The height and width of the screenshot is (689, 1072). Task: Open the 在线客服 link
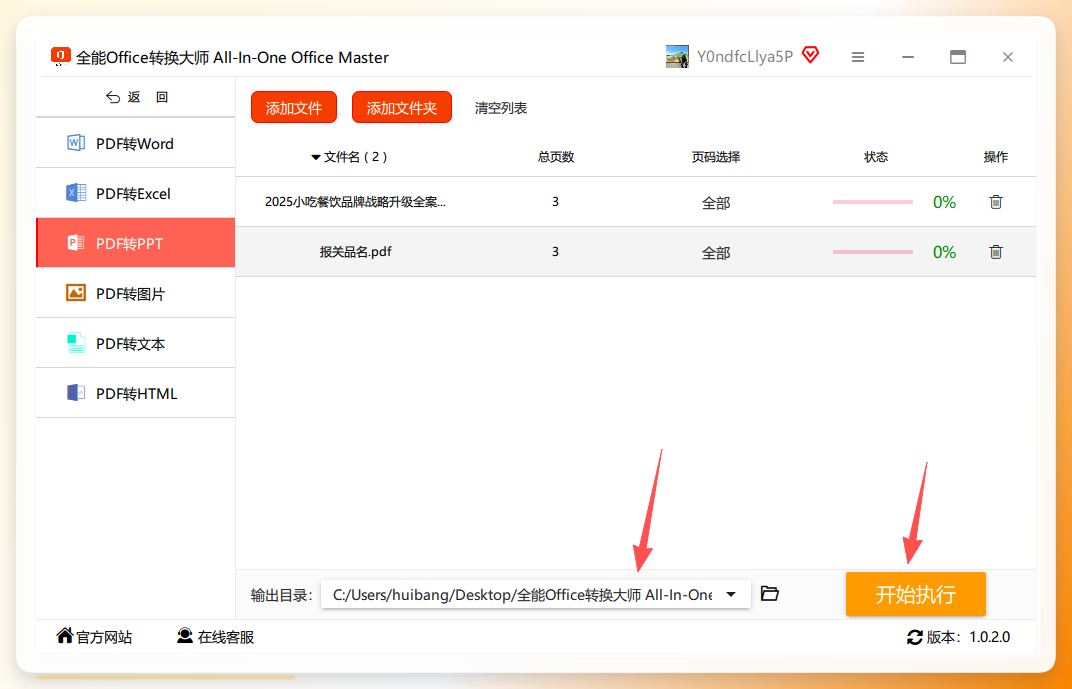(x=226, y=637)
